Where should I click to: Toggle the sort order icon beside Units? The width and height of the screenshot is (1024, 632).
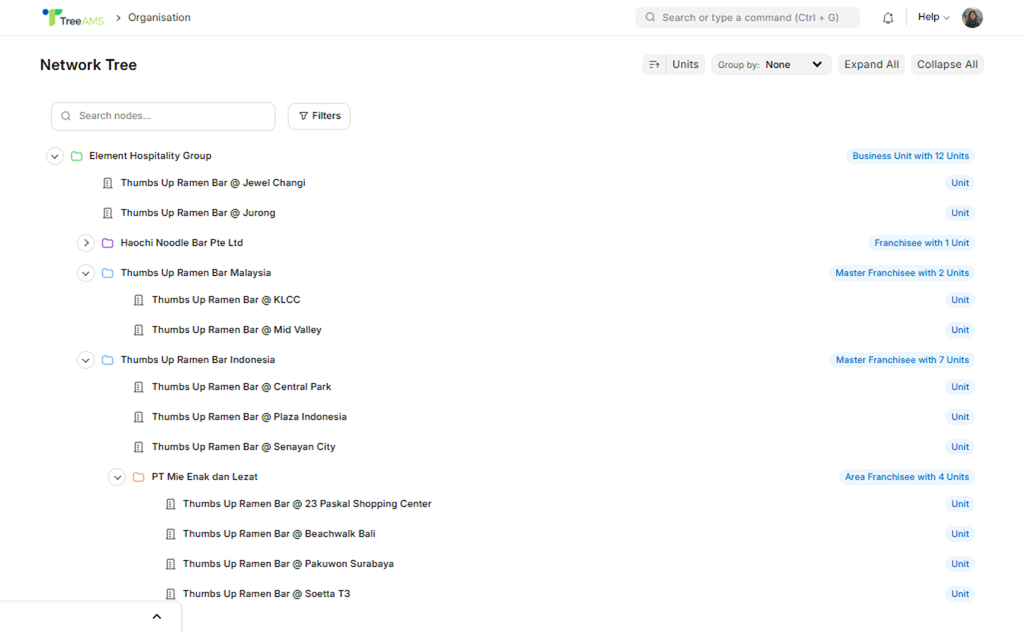(x=654, y=65)
